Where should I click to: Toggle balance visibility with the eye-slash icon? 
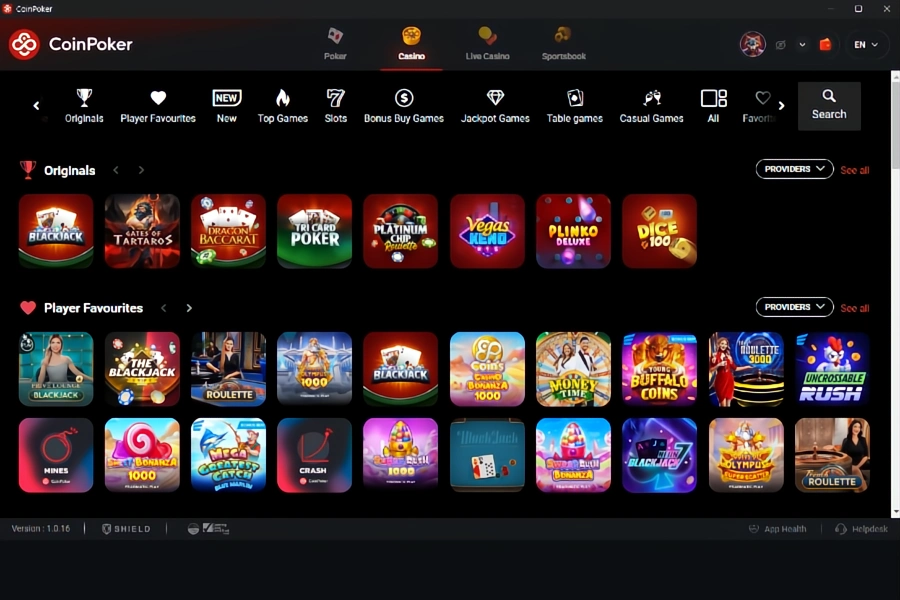pos(782,45)
